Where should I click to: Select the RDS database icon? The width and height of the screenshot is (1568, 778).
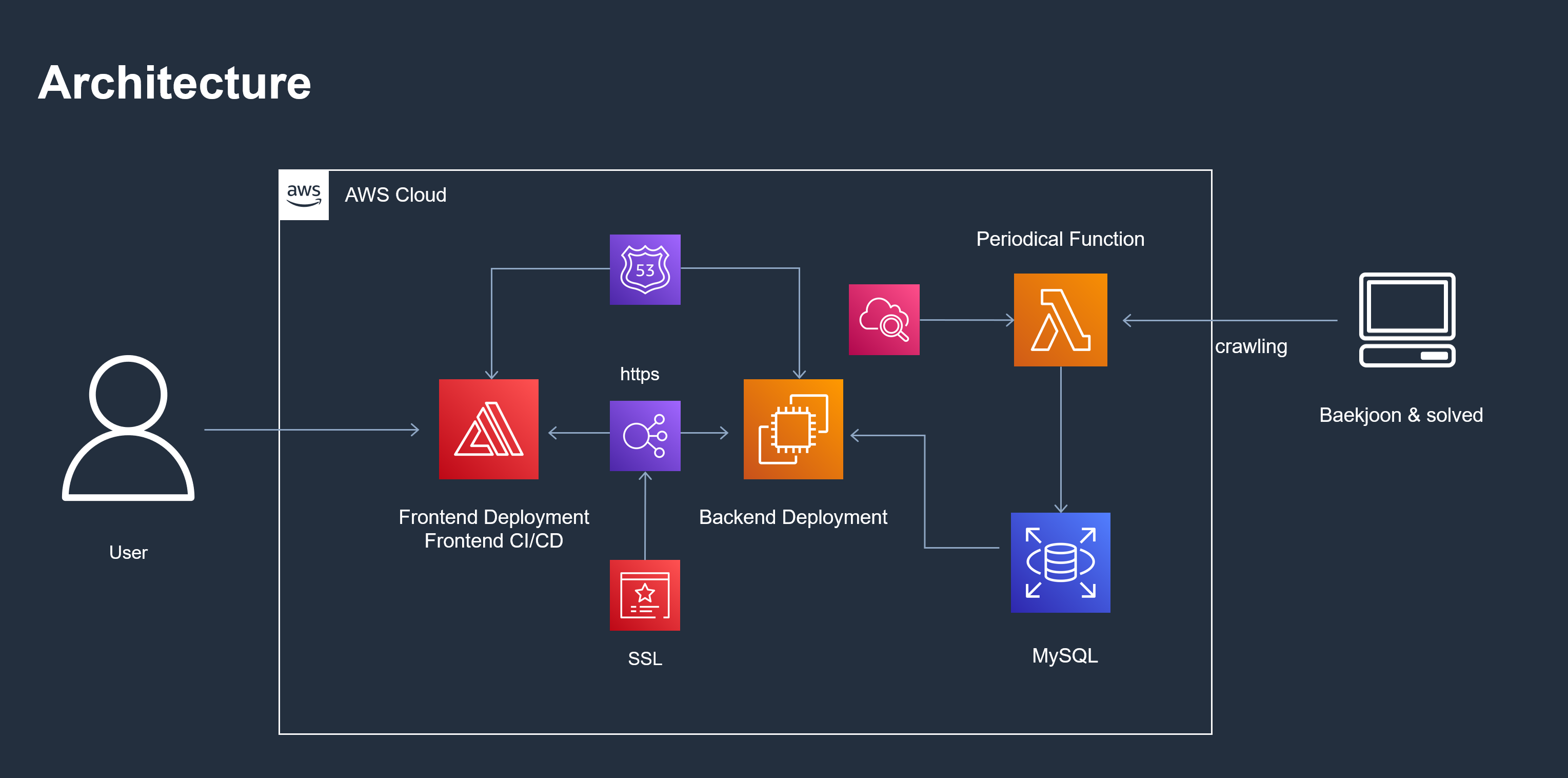(x=1060, y=563)
